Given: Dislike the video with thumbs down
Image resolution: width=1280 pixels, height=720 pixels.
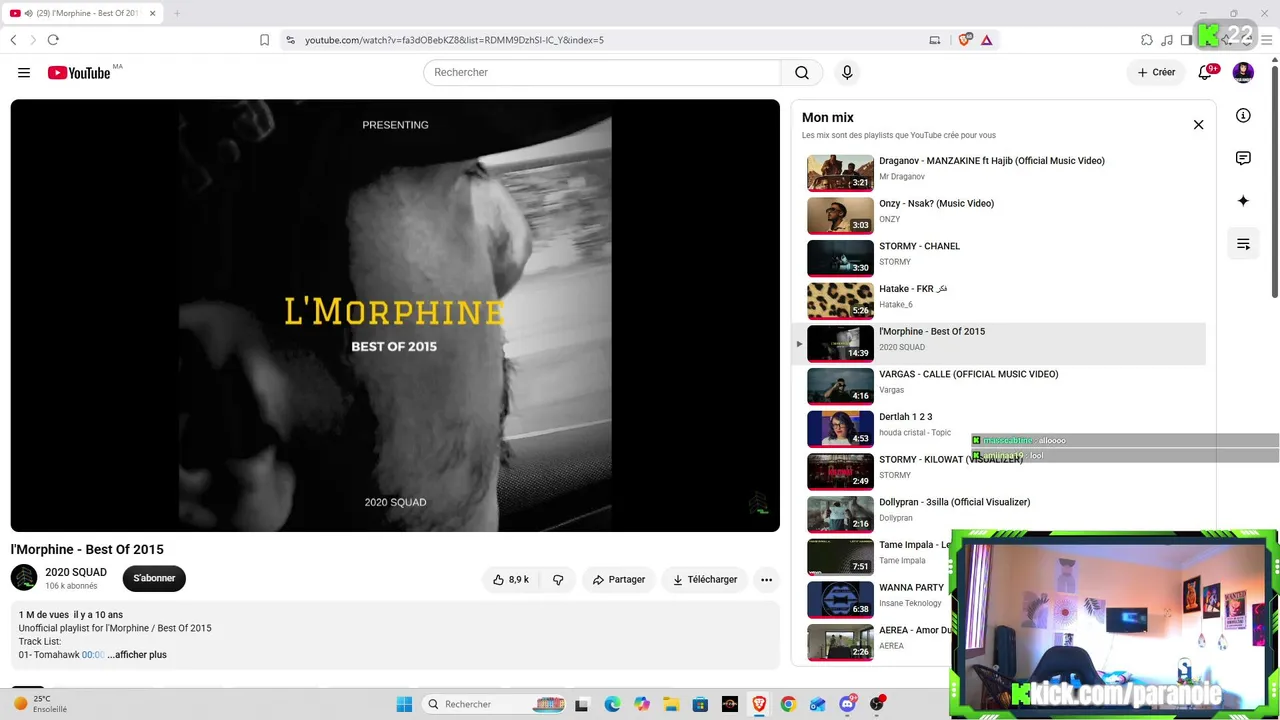Looking at the screenshot, I should click(x=558, y=579).
